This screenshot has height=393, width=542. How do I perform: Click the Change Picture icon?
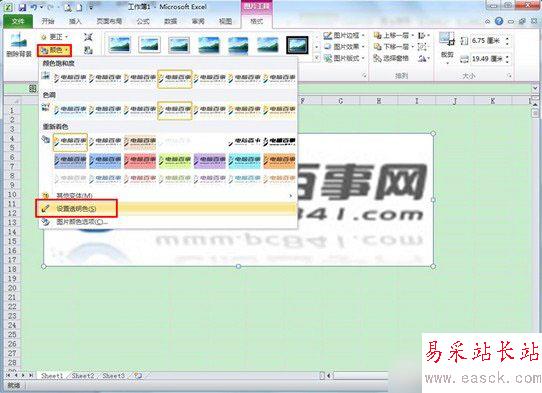(x=88, y=50)
